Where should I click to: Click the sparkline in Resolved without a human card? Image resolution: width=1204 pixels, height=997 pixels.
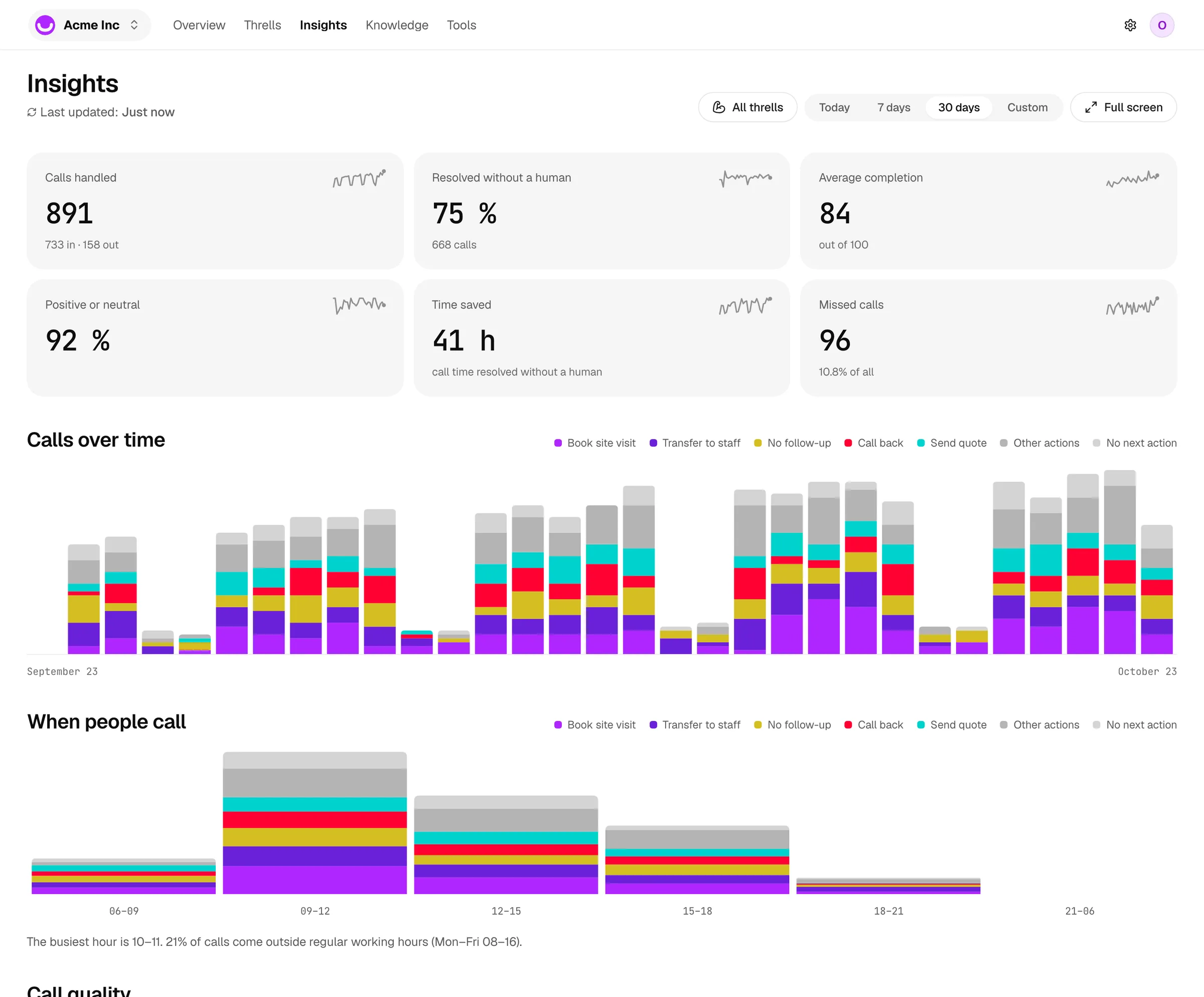[745, 178]
